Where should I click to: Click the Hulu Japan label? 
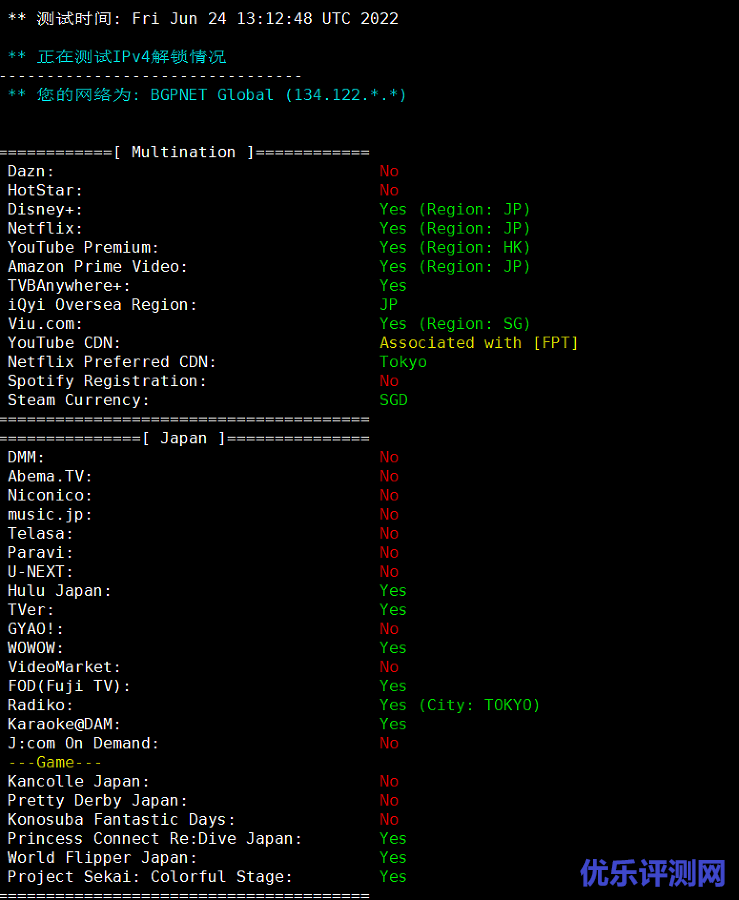coord(59,591)
